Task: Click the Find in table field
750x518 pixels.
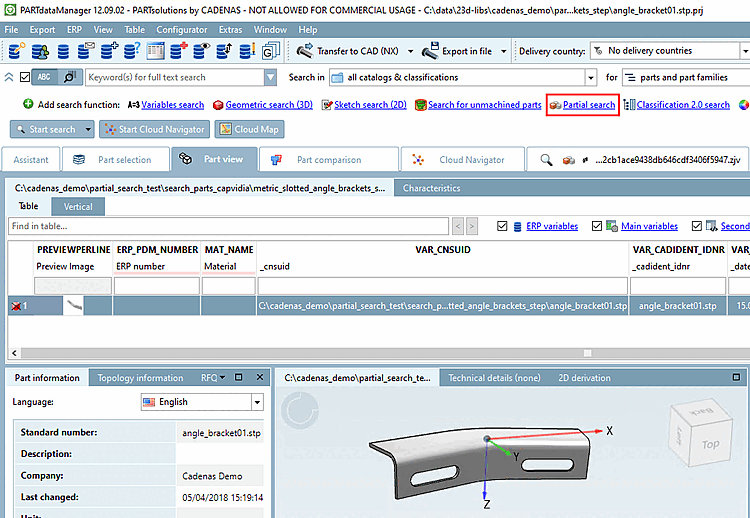Action: 228,226
